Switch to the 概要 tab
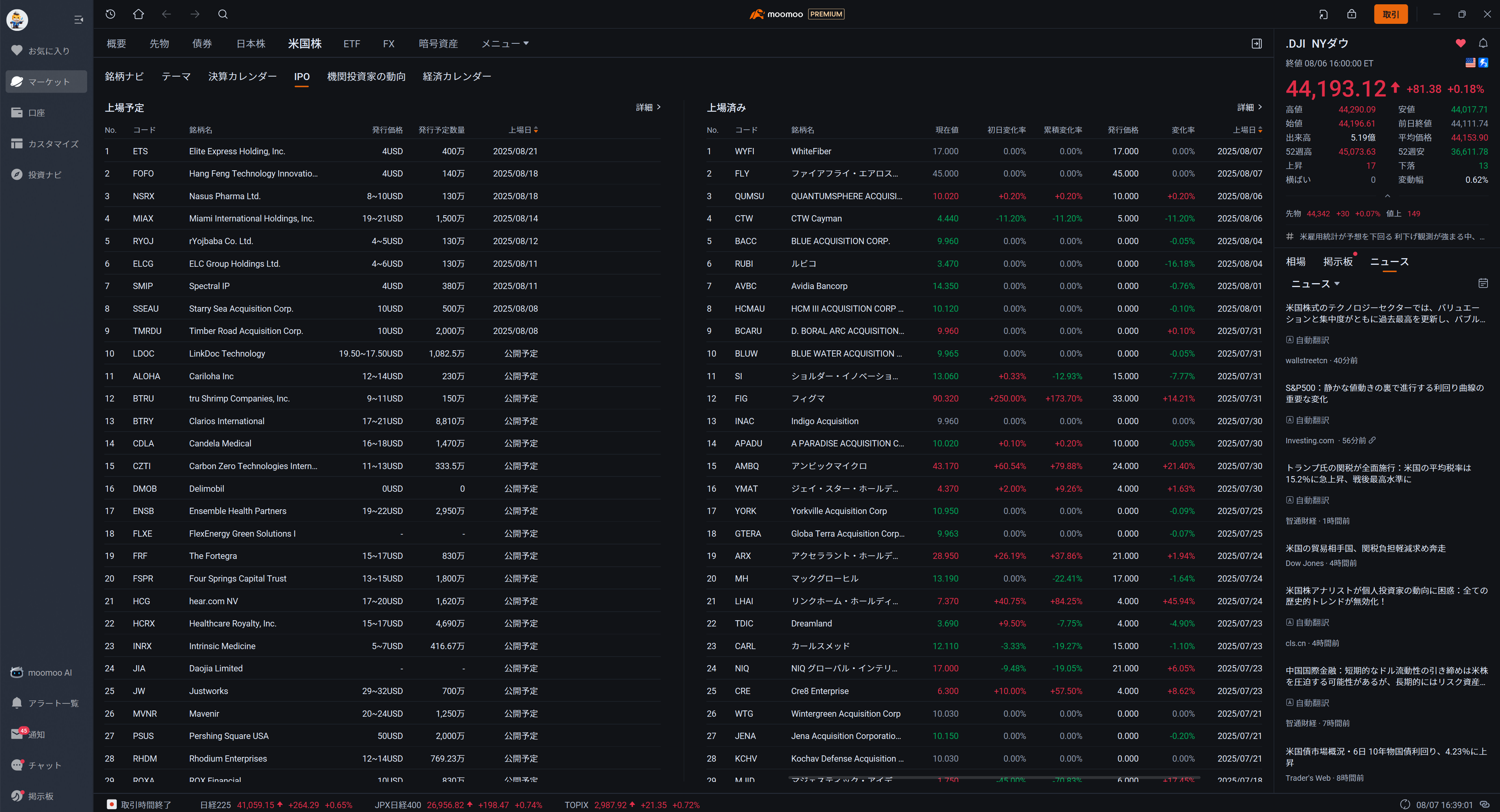This screenshot has height=812, width=1500. tap(116, 44)
